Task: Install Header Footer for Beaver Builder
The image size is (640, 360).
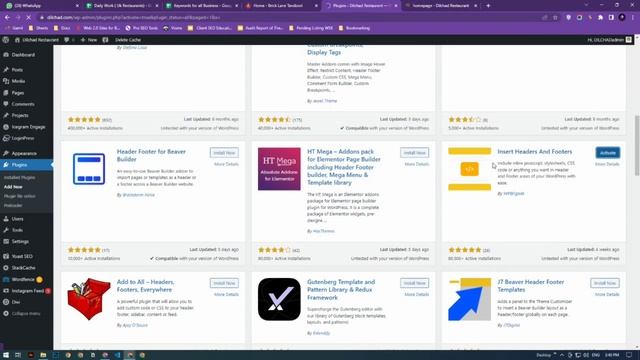Action: (224, 153)
